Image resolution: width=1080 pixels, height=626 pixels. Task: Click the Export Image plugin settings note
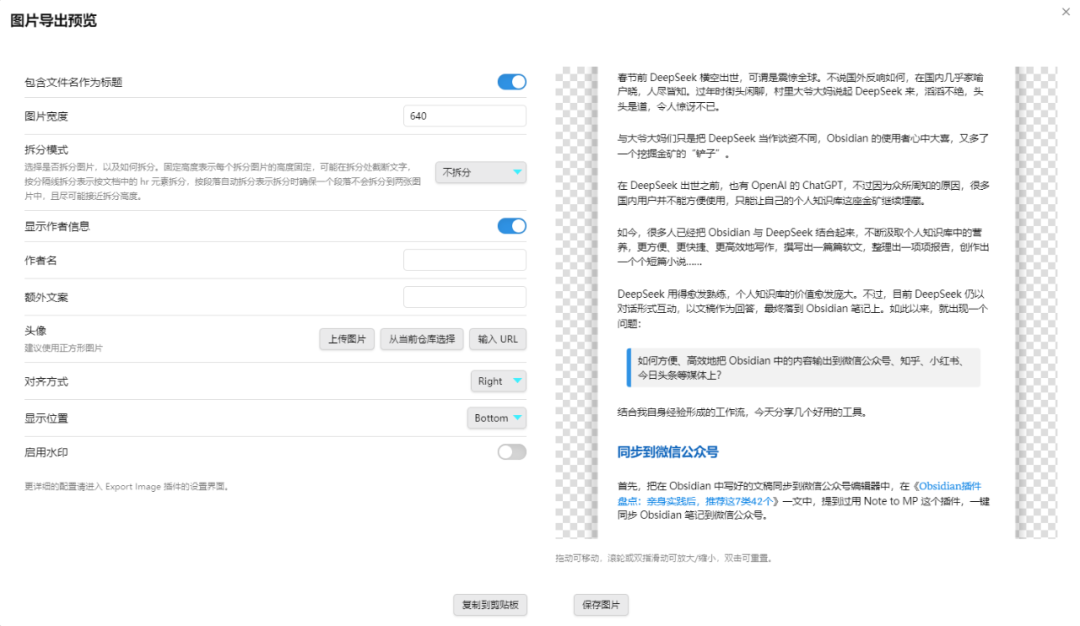(x=127, y=486)
